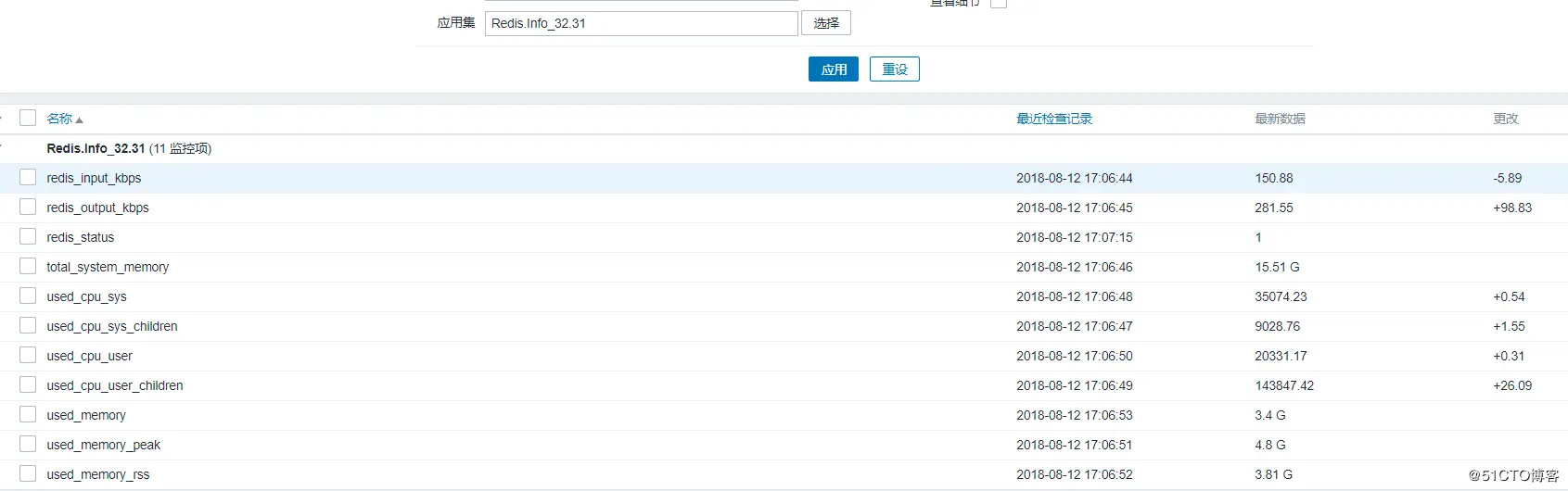This screenshot has width=1568, height=491.
Task: Tick the total_system_memory checkbox
Action: click(x=28, y=266)
